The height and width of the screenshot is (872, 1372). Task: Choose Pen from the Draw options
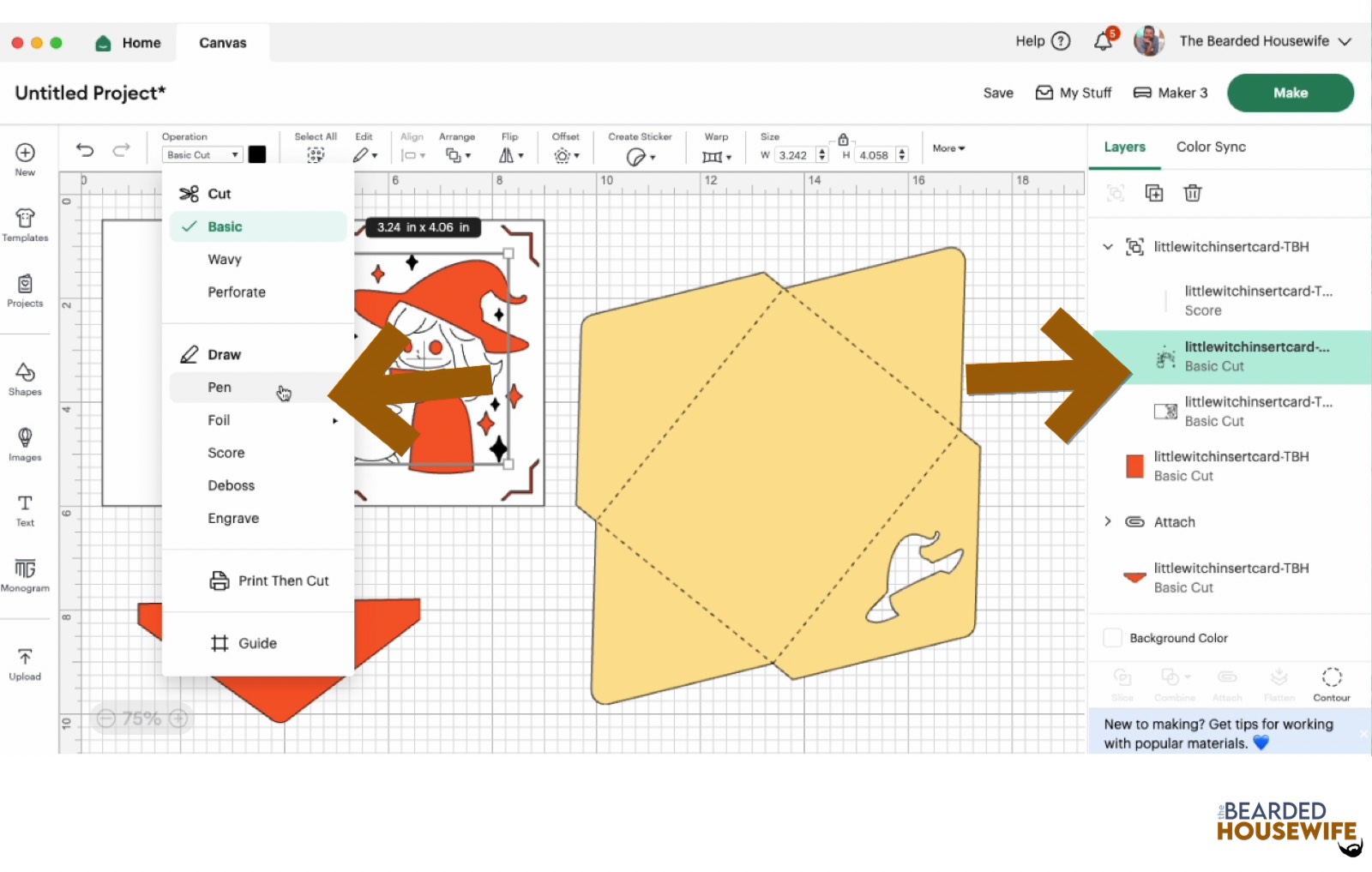[220, 388]
